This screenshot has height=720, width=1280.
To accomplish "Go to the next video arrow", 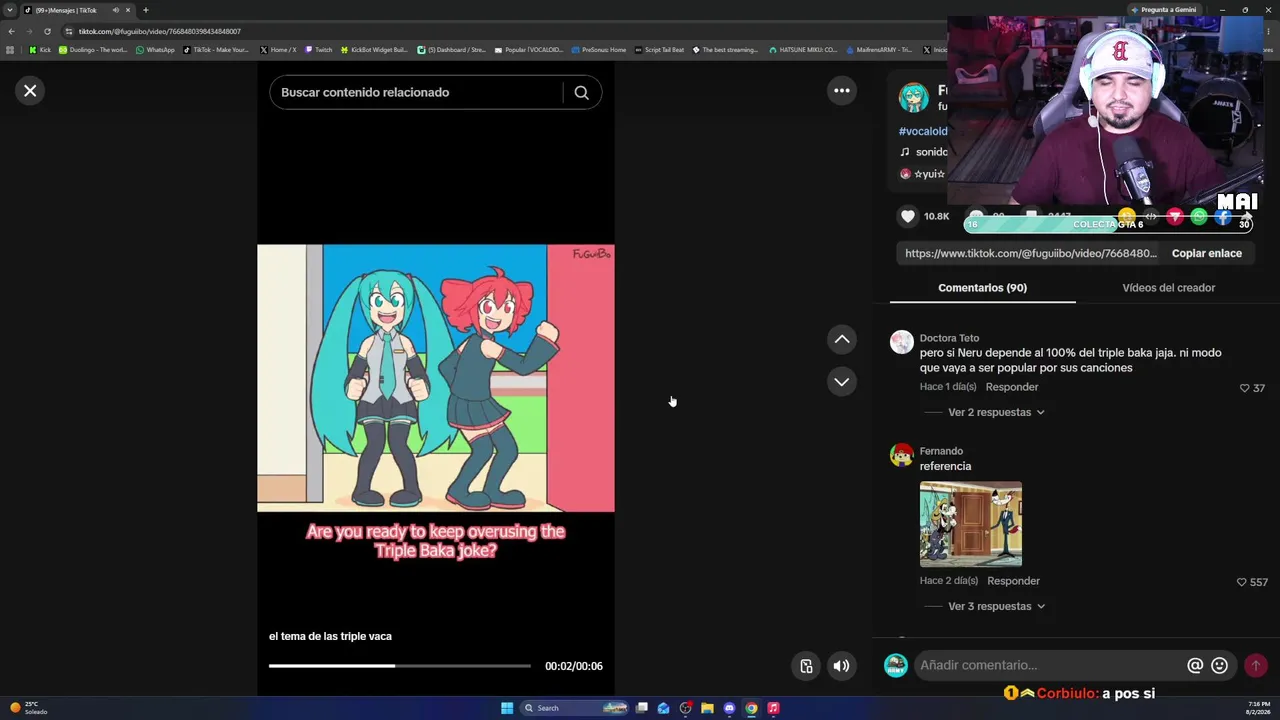I will (842, 382).
